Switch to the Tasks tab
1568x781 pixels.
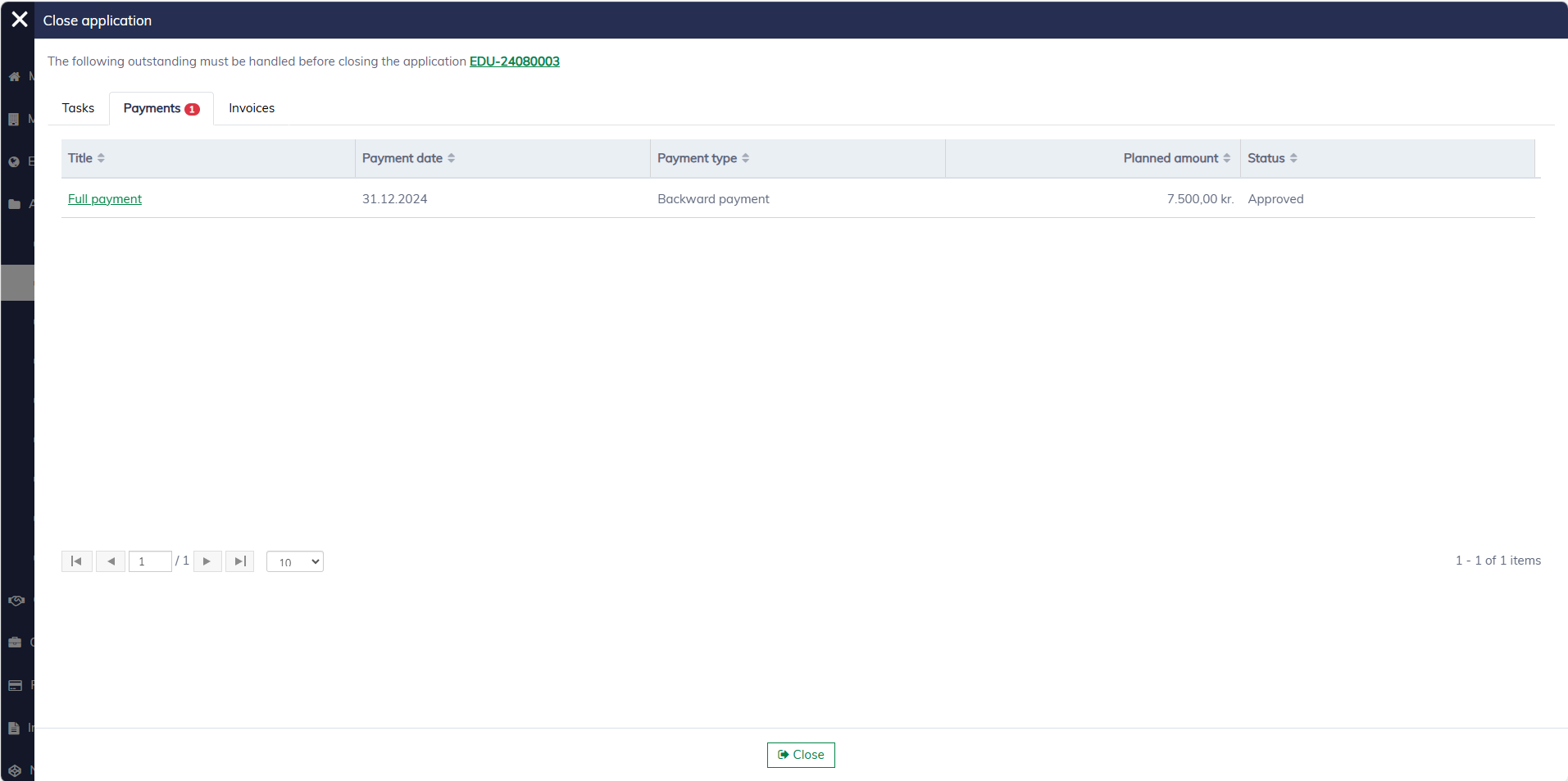(78, 108)
